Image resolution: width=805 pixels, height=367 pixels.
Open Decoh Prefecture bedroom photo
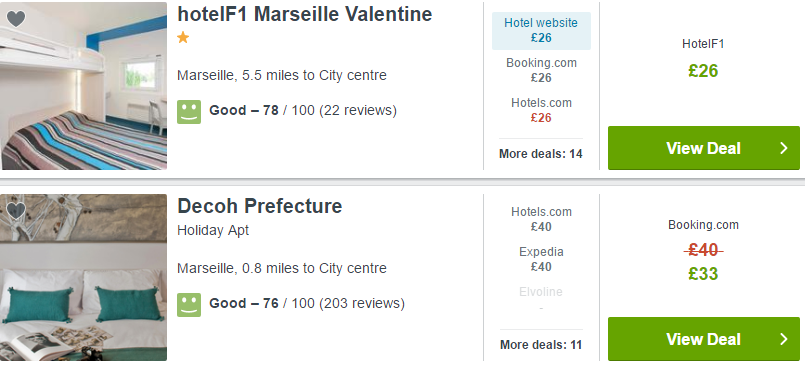[x=83, y=277]
